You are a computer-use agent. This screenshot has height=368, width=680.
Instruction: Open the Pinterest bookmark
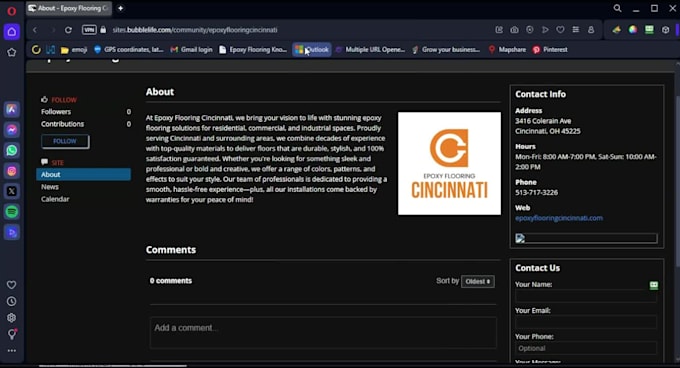tap(550, 50)
